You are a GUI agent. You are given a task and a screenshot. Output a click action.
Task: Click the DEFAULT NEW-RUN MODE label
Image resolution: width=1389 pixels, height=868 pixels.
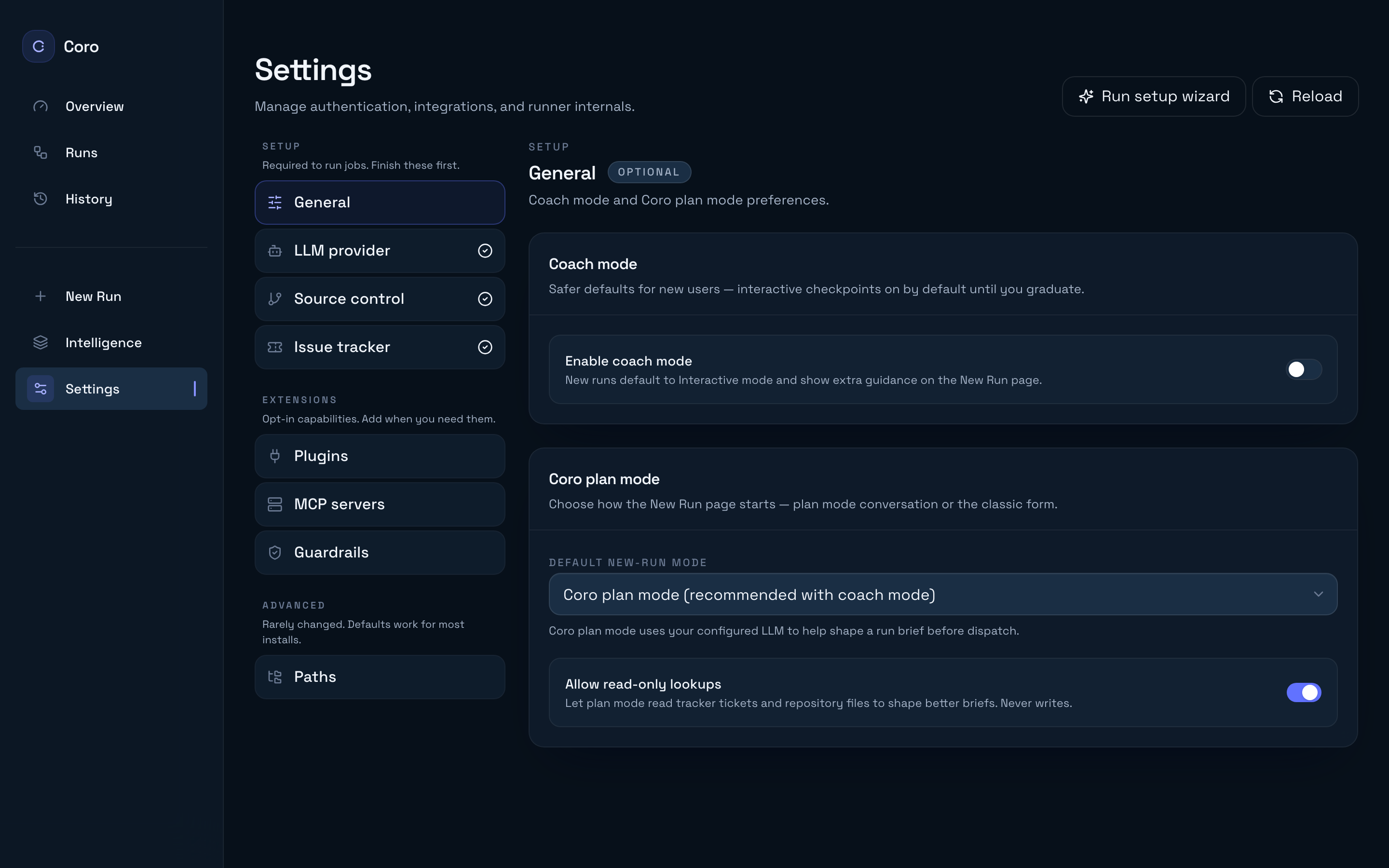click(628, 563)
